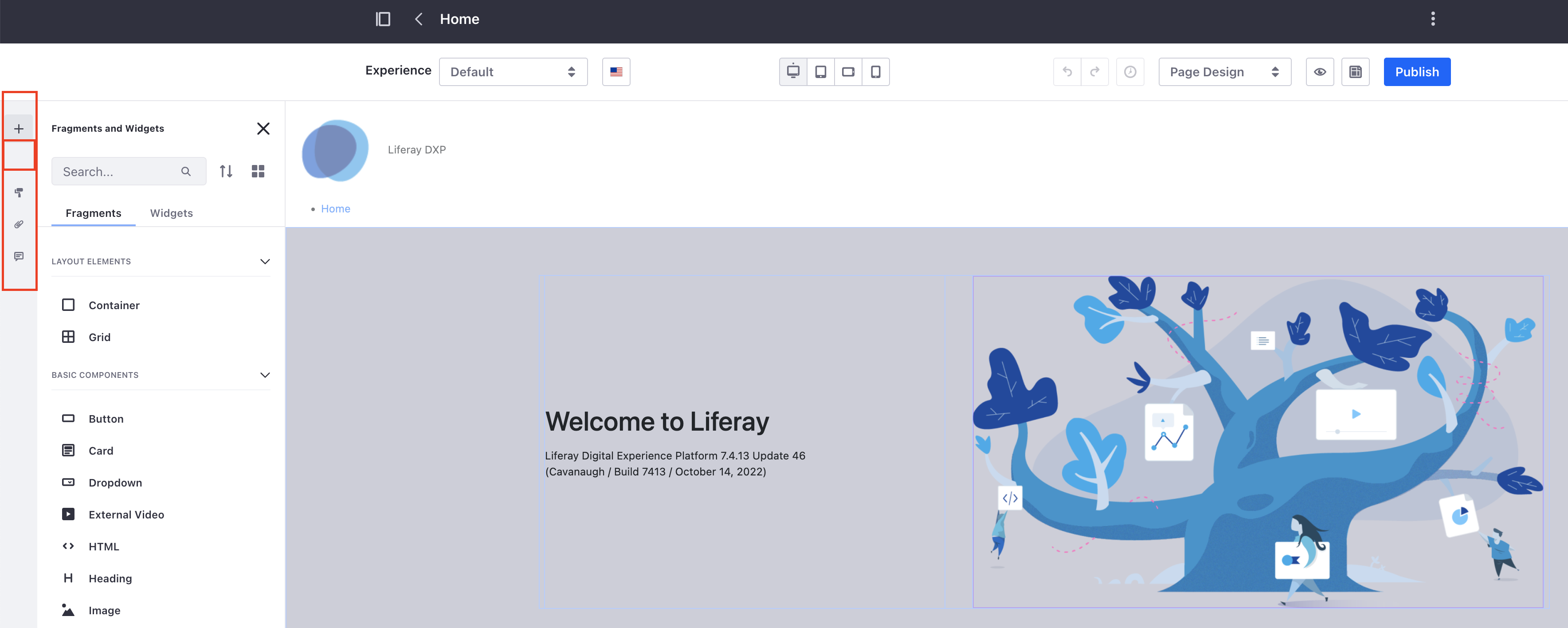This screenshot has width=1568, height=628.
Task: Select the Fragments tab
Action: tap(93, 213)
